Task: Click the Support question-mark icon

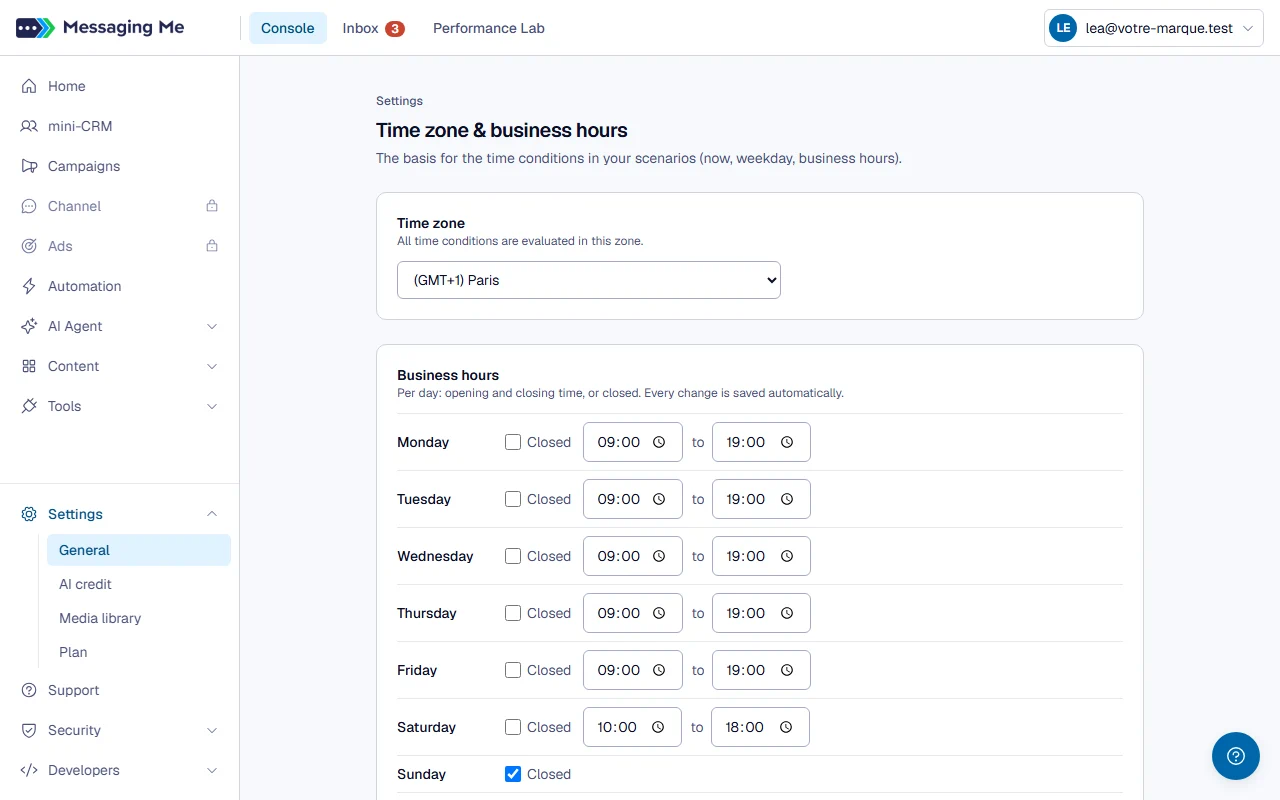Action: click(x=29, y=690)
